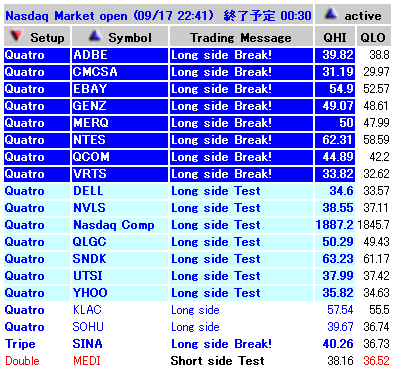Click Long side Break! message for VRTS

pos(241,174)
